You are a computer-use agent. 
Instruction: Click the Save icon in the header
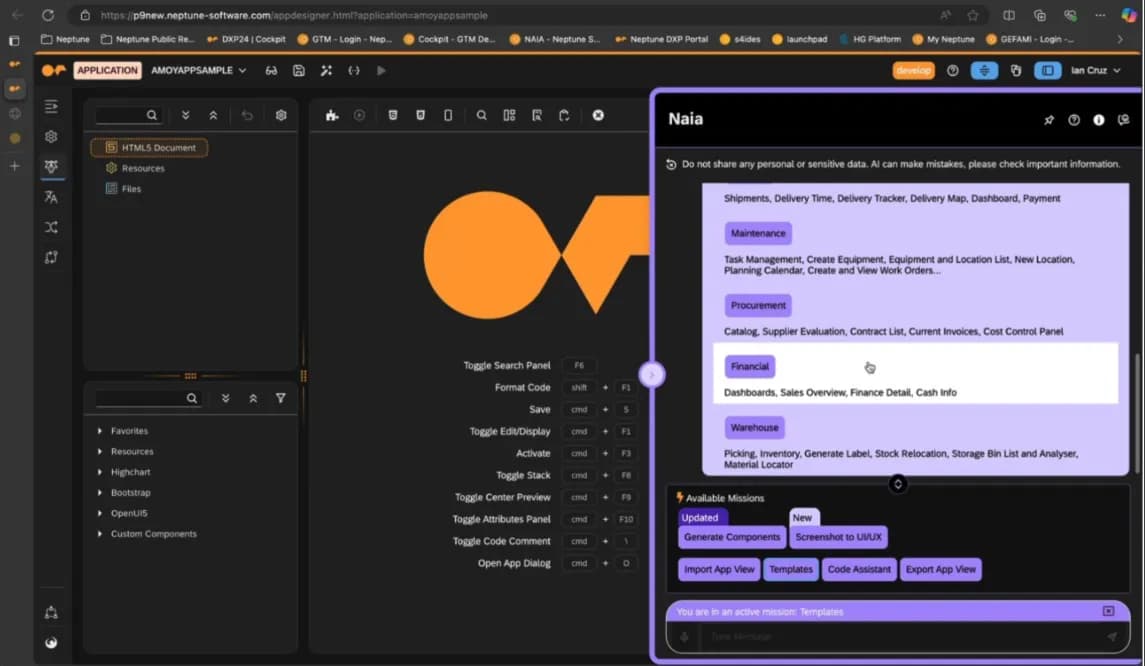point(299,71)
